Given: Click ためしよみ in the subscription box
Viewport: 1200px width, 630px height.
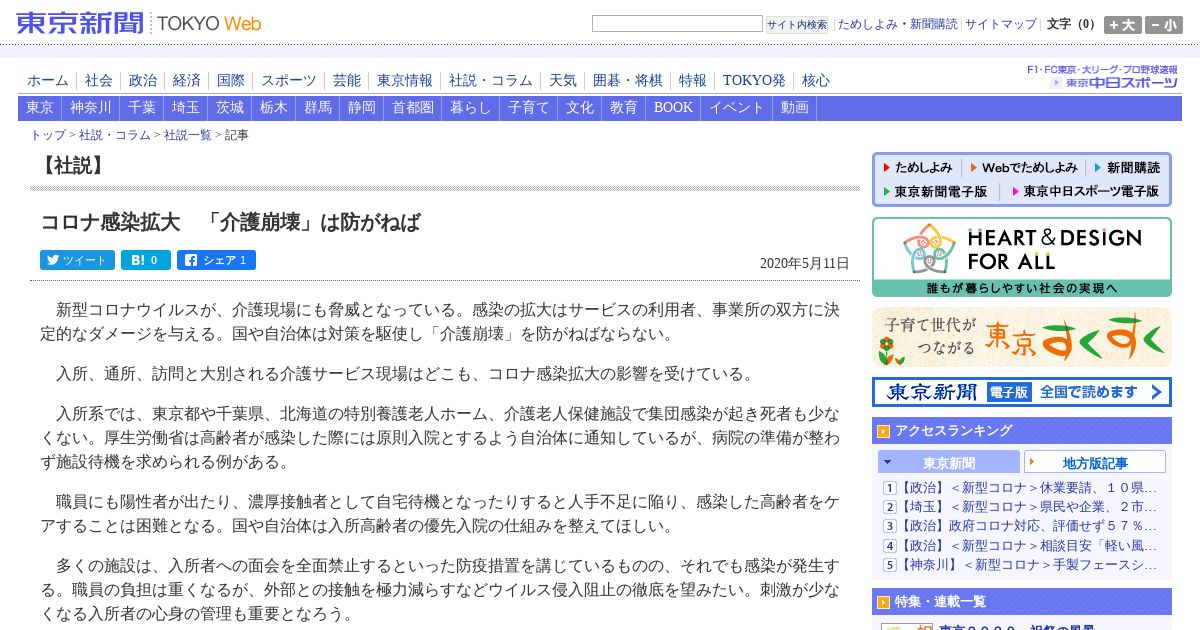Looking at the screenshot, I should (917, 168).
